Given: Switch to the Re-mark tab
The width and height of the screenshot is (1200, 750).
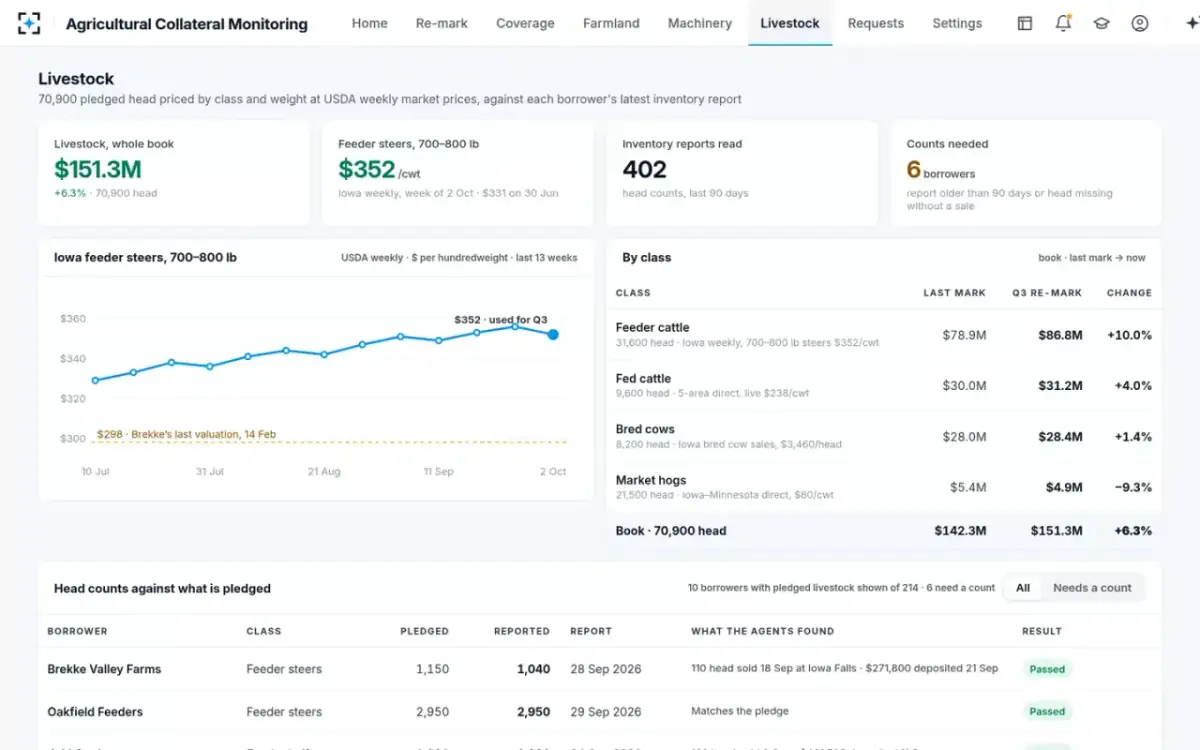Looking at the screenshot, I should point(442,23).
